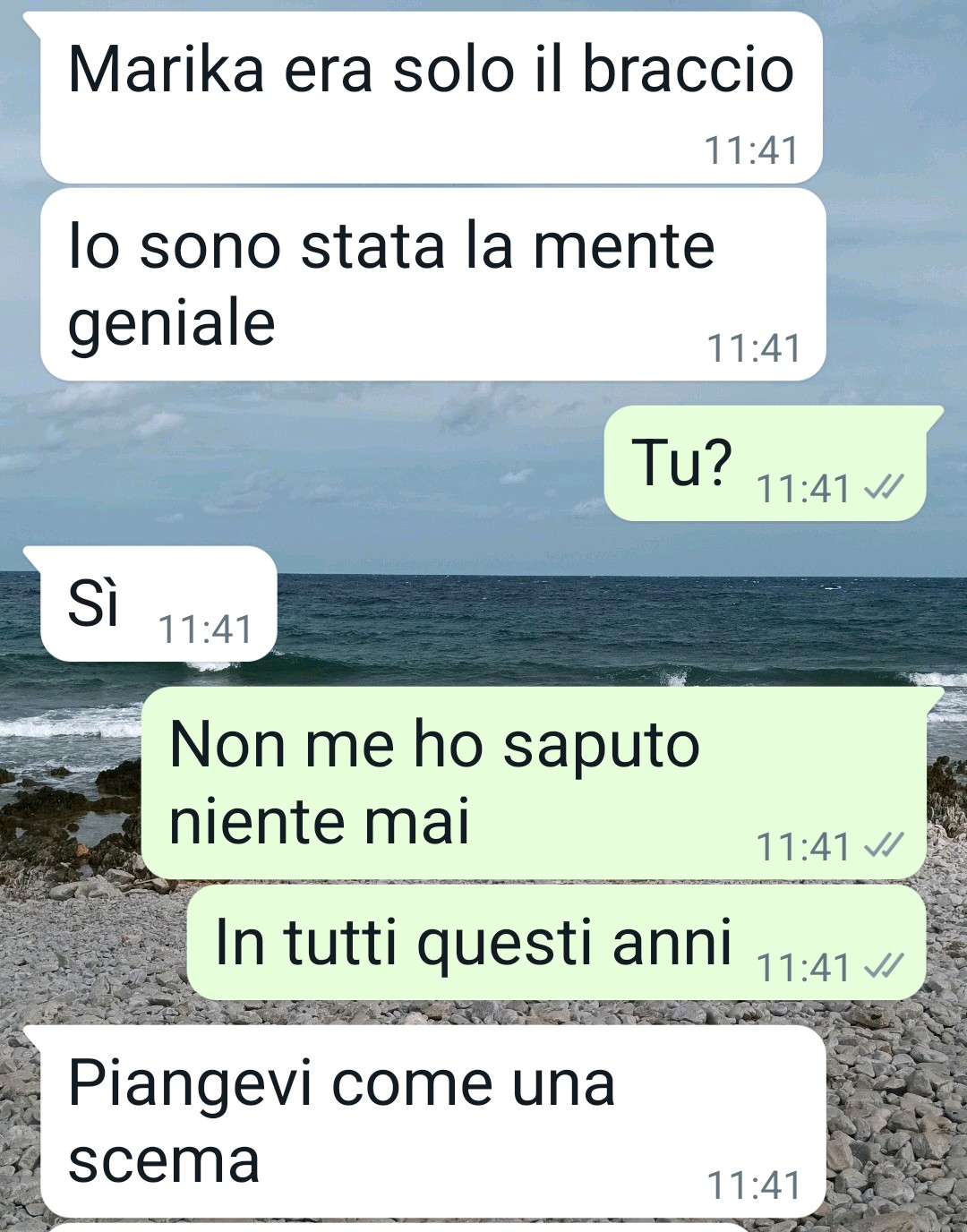Image resolution: width=967 pixels, height=1232 pixels.
Task: Tap the partially visible bubble at the bottom edge
Action: click(x=394, y=1227)
